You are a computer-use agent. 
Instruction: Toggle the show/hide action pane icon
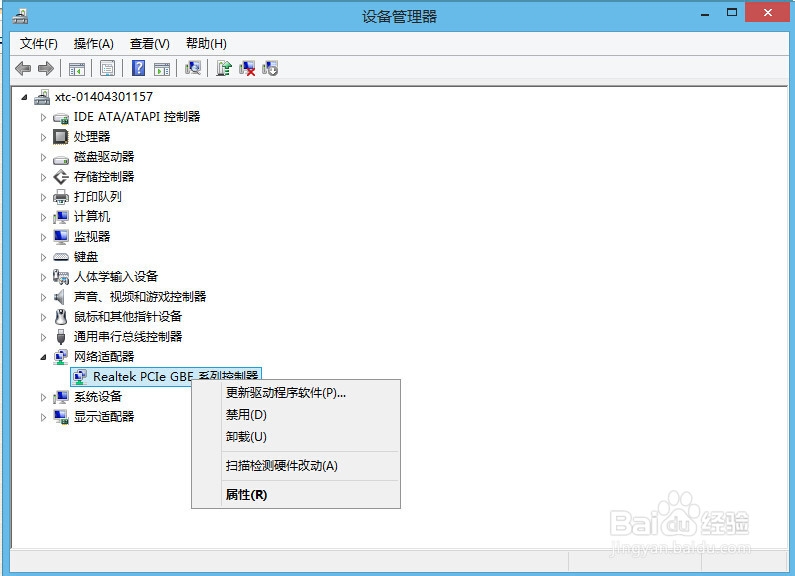click(x=162, y=68)
